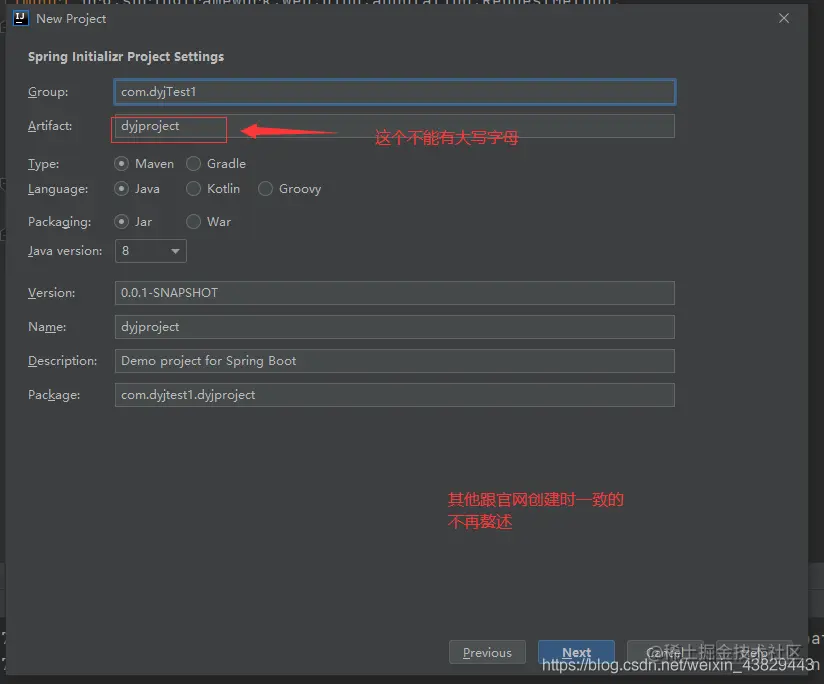
Task: Click the Artifact label
Action: [x=50, y=126]
